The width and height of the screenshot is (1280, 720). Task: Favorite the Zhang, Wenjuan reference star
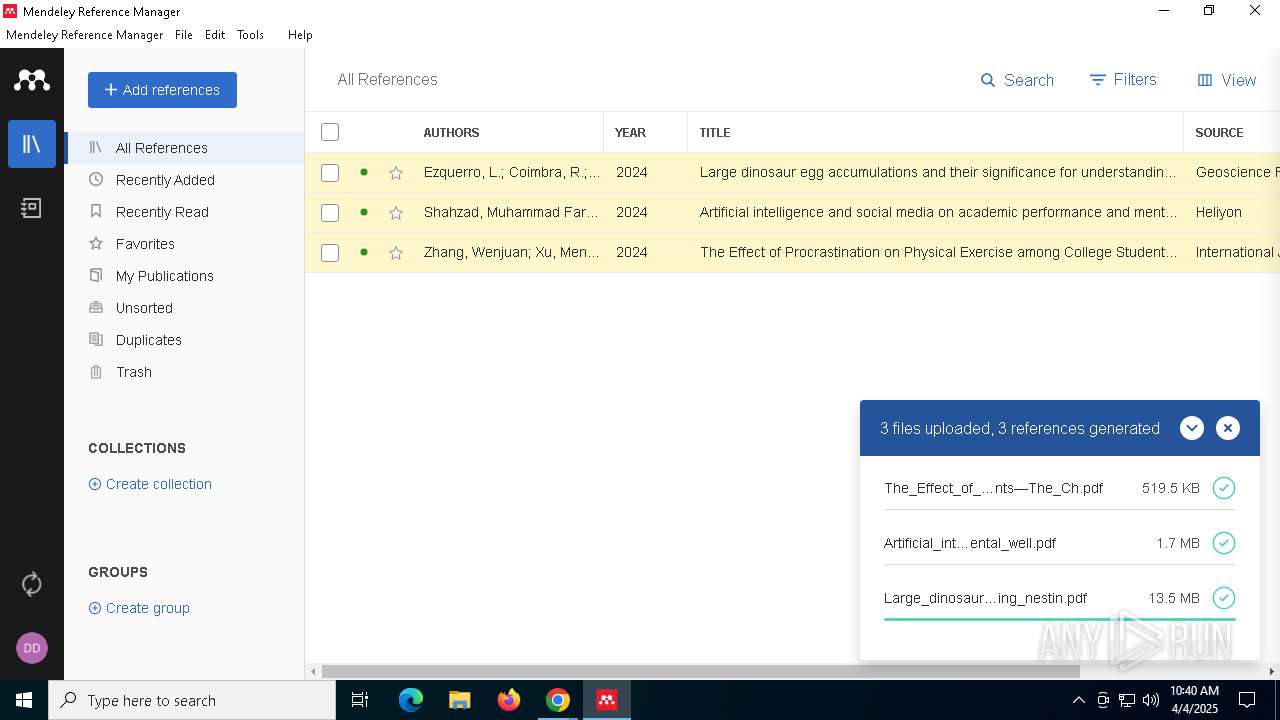[396, 253]
